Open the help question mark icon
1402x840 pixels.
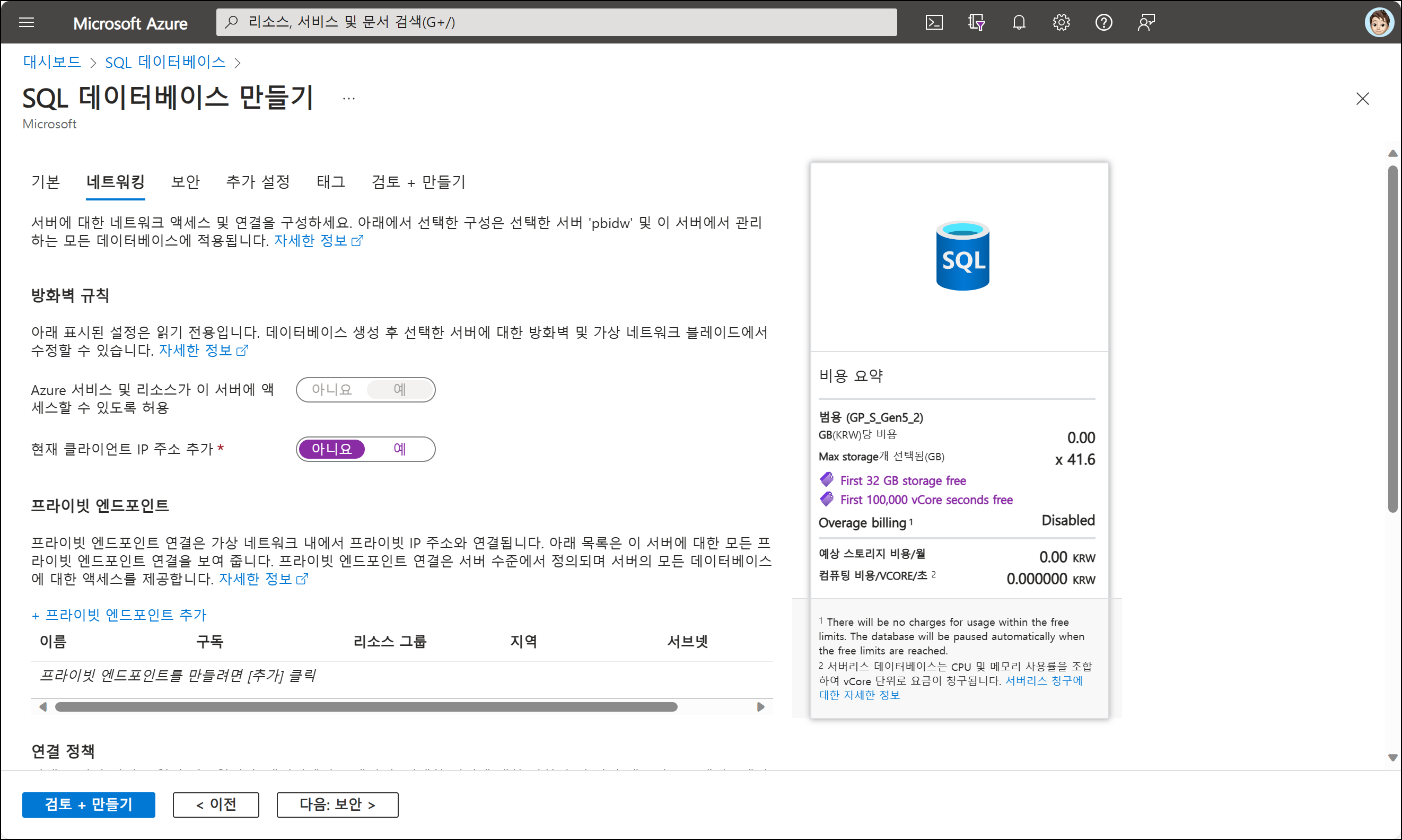pos(1103,23)
